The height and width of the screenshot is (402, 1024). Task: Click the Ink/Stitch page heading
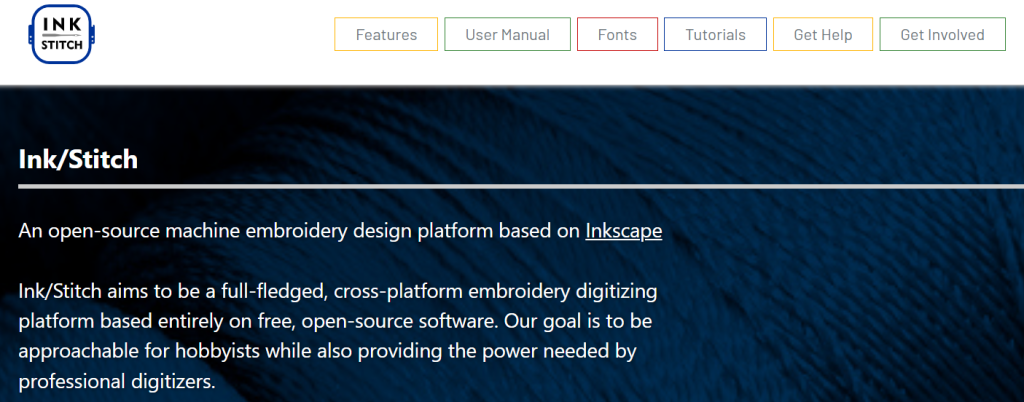pyautogui.click(x=78, y=159)
